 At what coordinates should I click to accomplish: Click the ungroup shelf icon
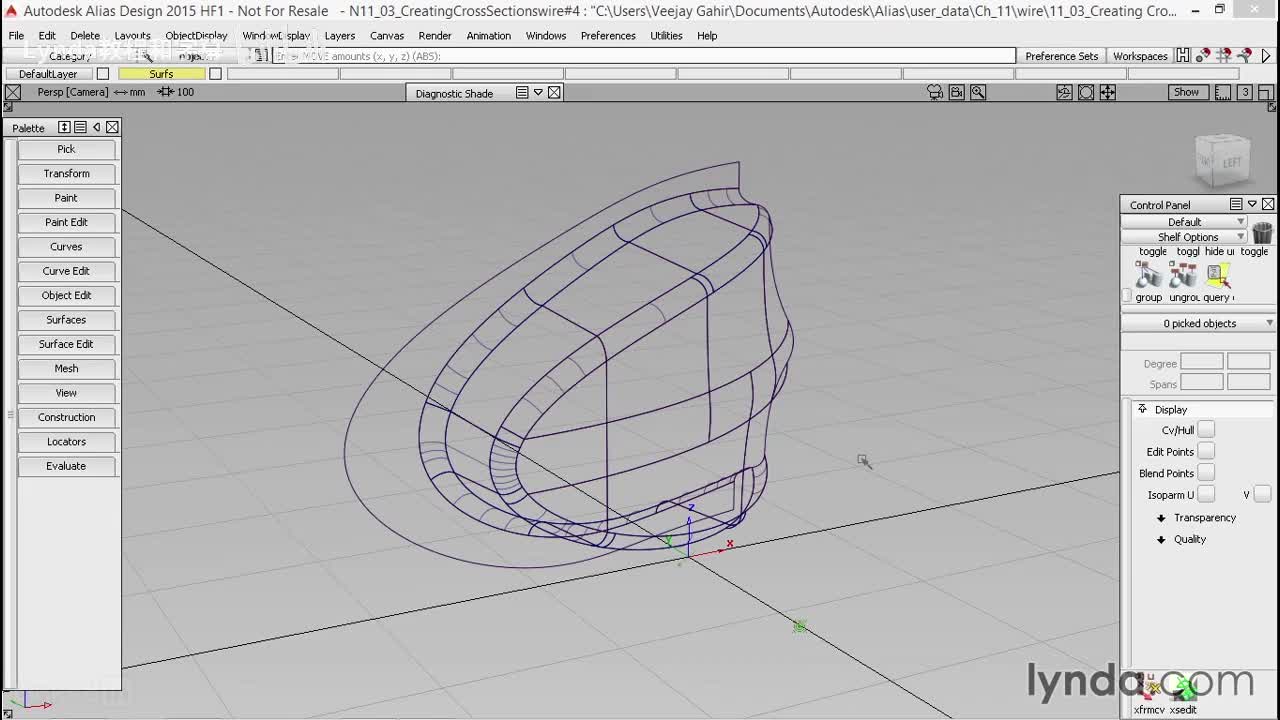point(1183,274)
